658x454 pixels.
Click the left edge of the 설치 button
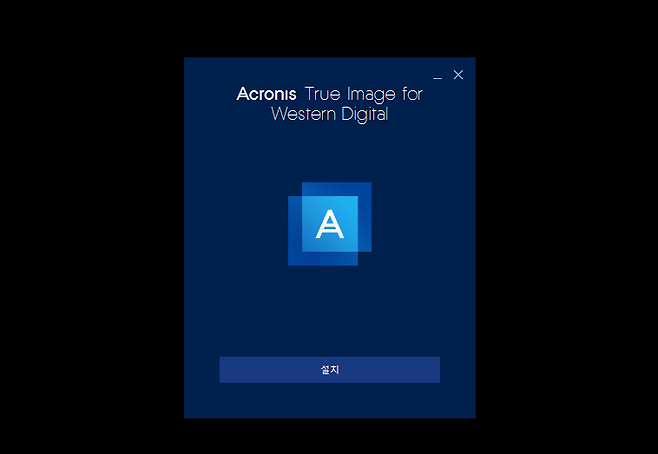click(x=226, y=369)
